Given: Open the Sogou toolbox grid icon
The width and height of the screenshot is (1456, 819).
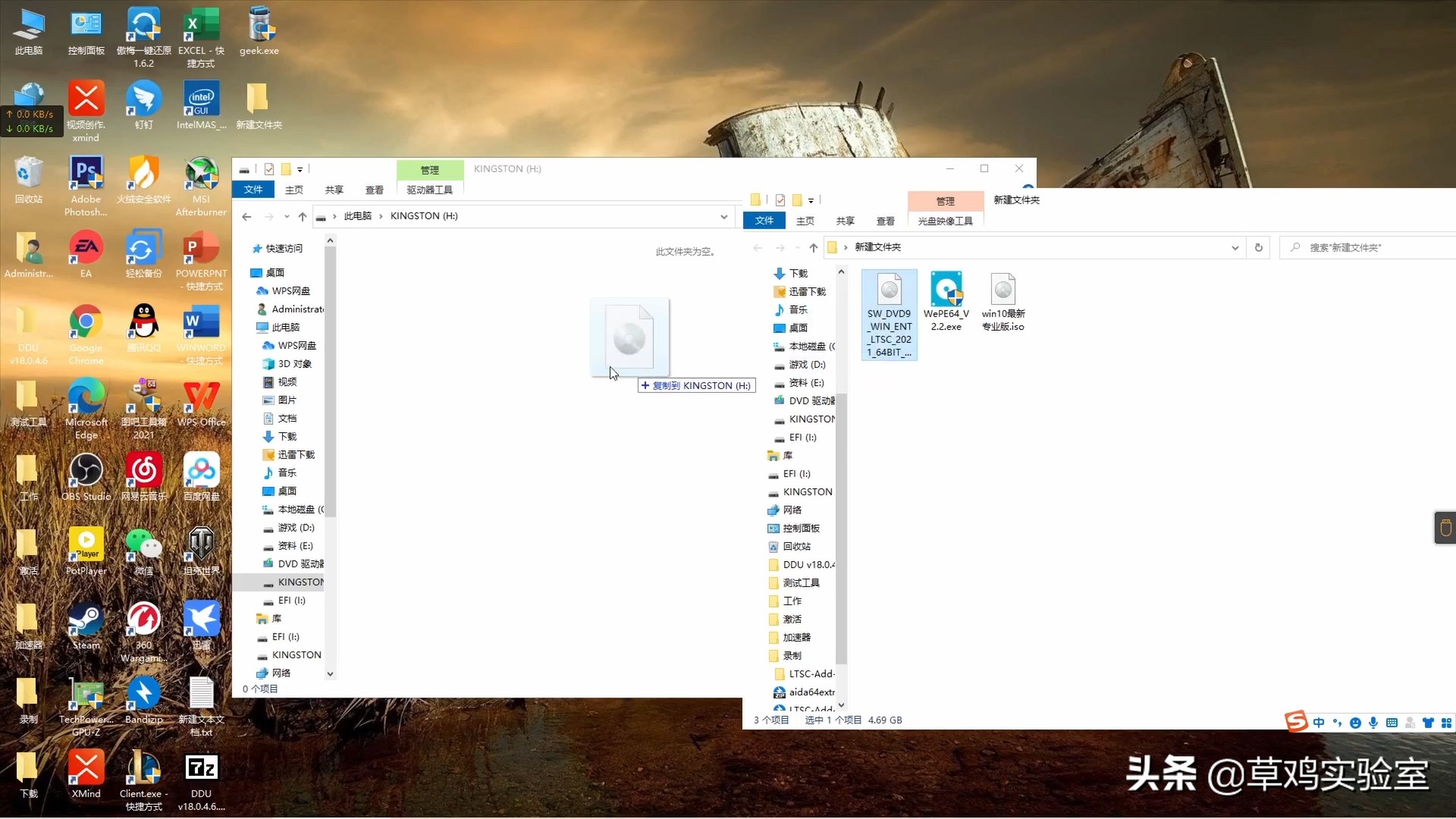Looking at the screenshot, I should coord(1445,723).
